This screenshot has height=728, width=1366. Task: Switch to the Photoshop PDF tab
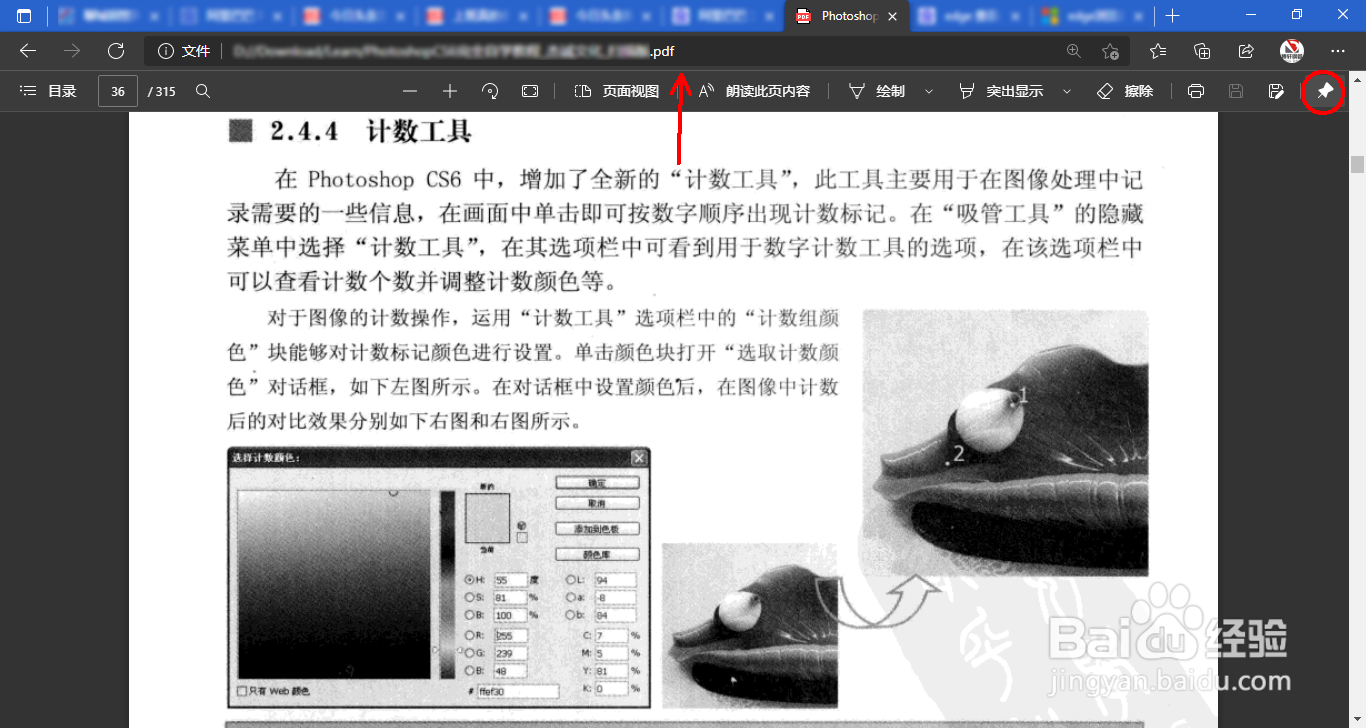point(848,16)
